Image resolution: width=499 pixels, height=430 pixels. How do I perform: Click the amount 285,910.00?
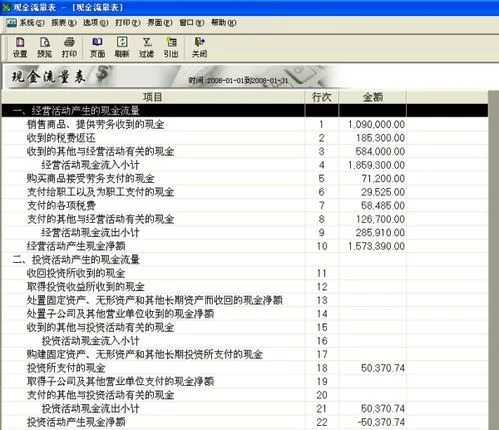[x=380, y=233]
